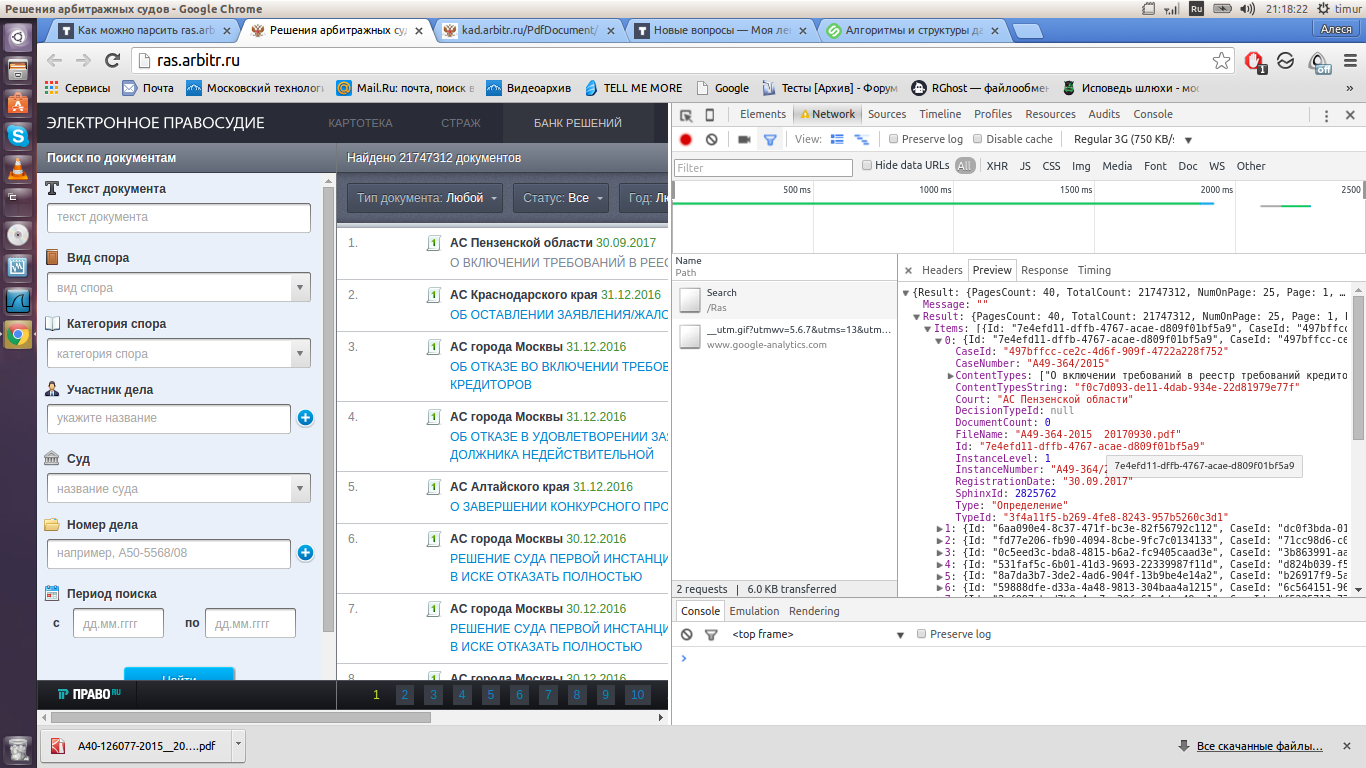Filter requests by Img type

click(1081, 166)
